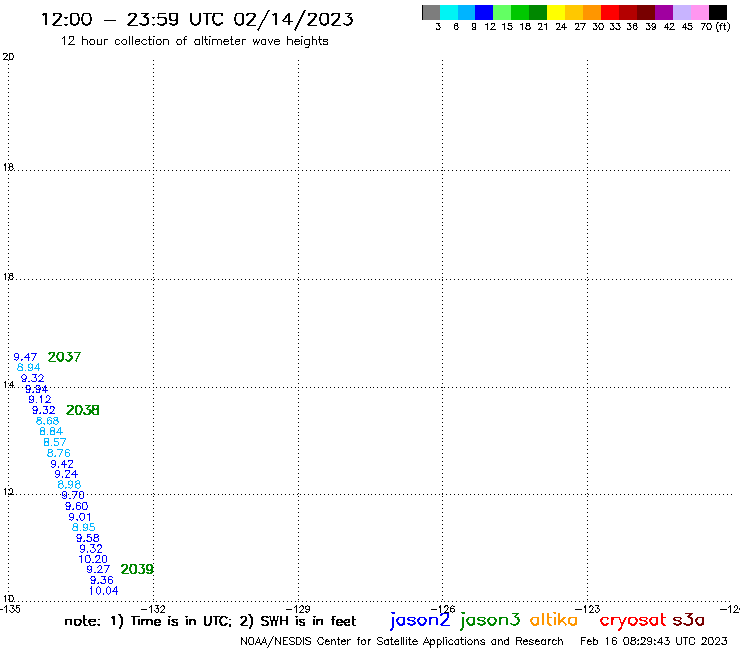Image resolution: width=740 pixels, height=650 pixels.
Task: Click the 9.70 wave height value
Action: [73, 495]
